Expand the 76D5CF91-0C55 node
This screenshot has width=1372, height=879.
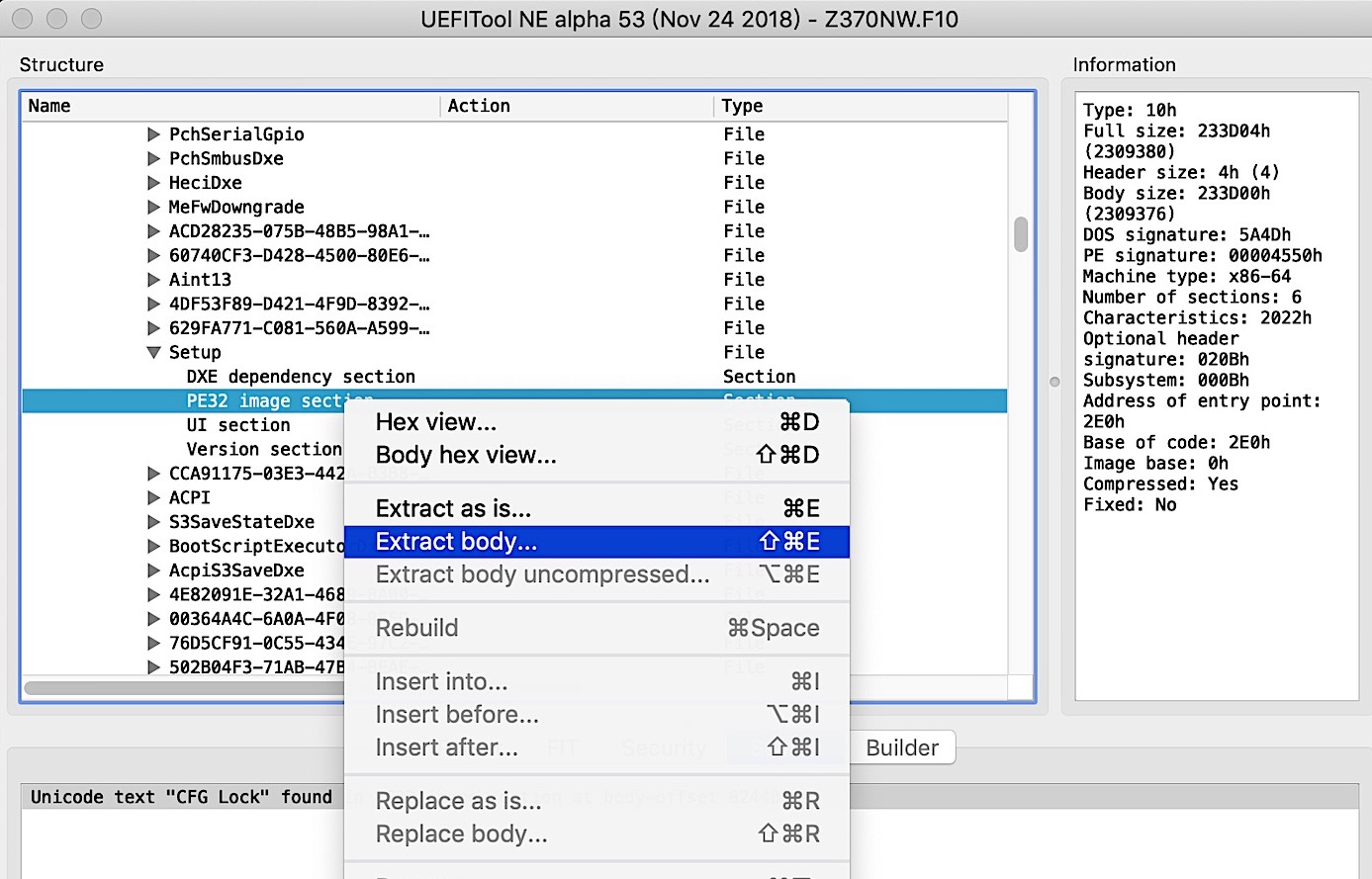click(153, 643)
